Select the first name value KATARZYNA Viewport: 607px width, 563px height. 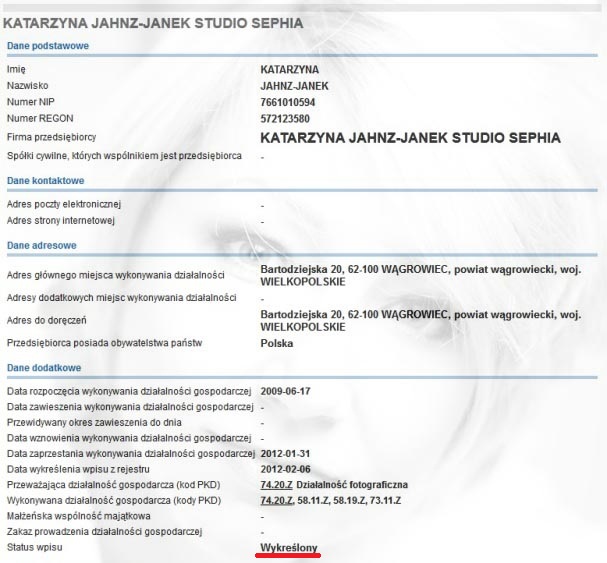point(290,70)
